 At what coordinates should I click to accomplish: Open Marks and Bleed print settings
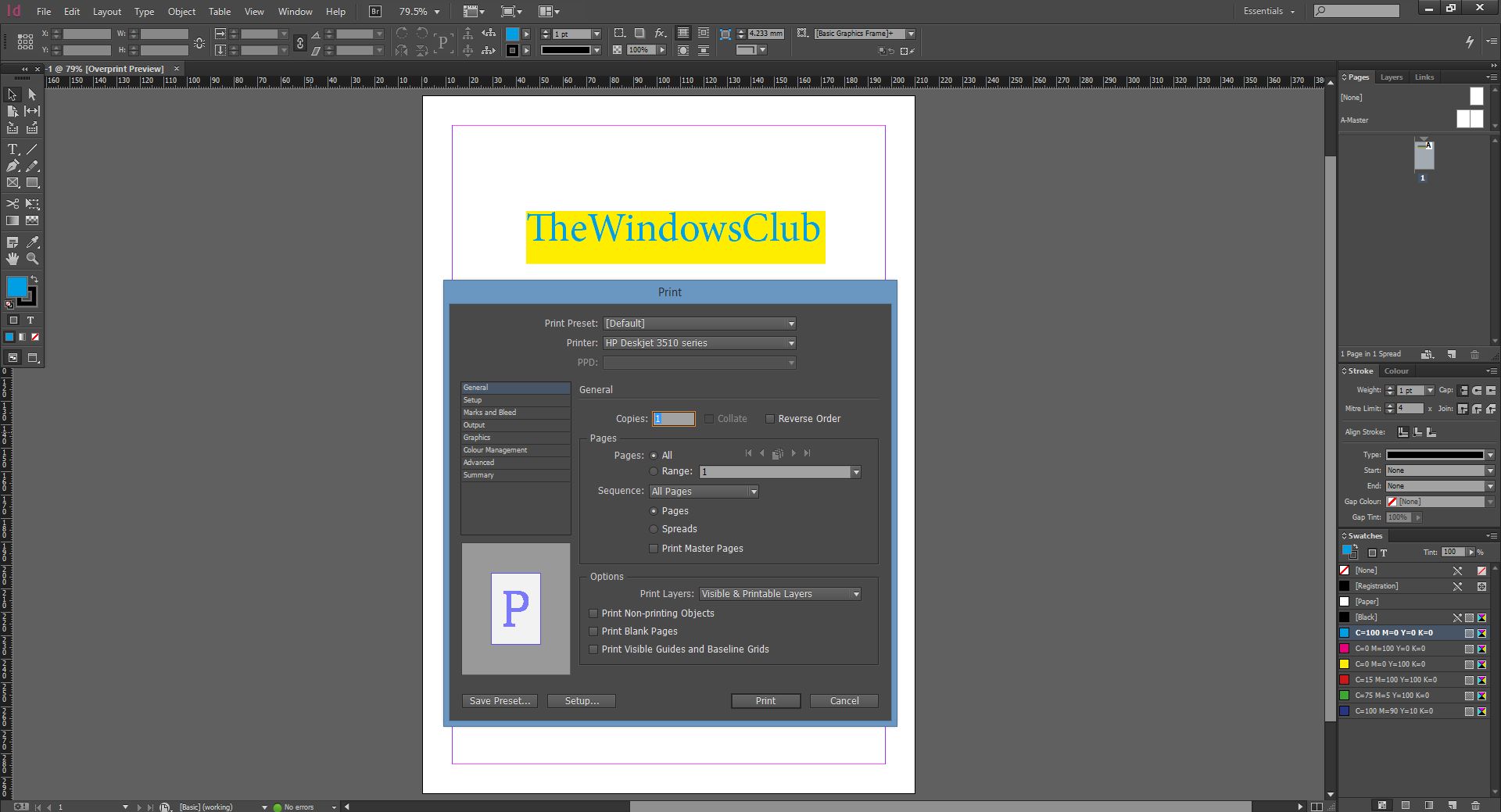click(489, 413)
